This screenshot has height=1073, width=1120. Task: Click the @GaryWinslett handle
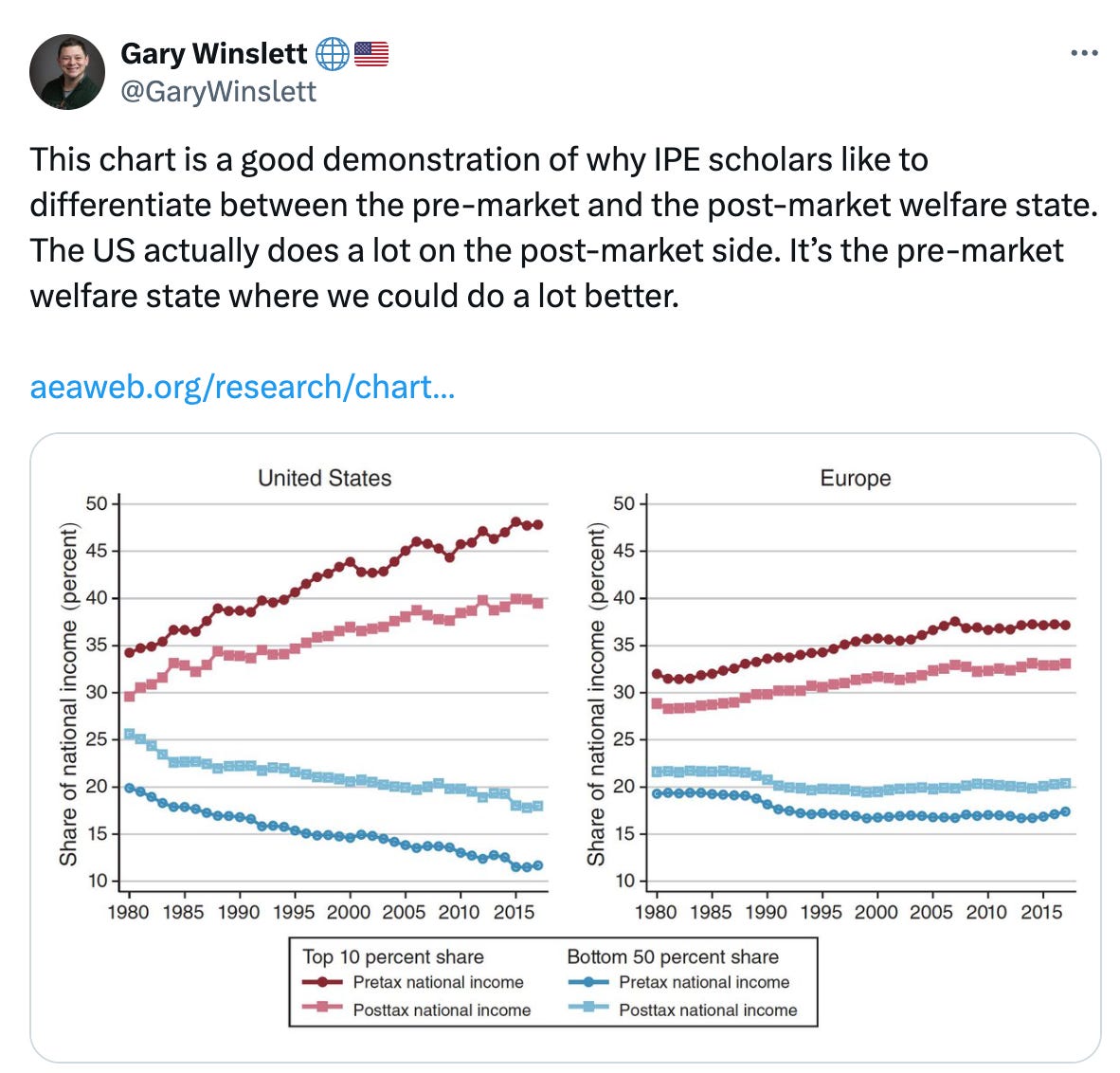[216, 92]
